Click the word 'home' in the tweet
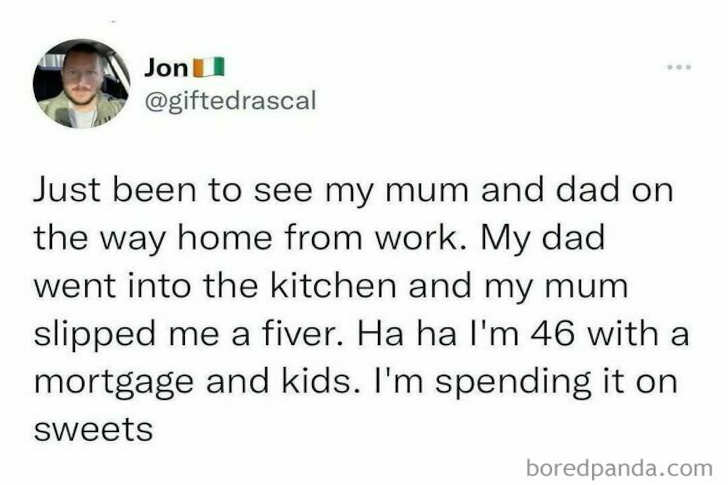The width and height of the screenshot is (728, 485). coord(243,239)
